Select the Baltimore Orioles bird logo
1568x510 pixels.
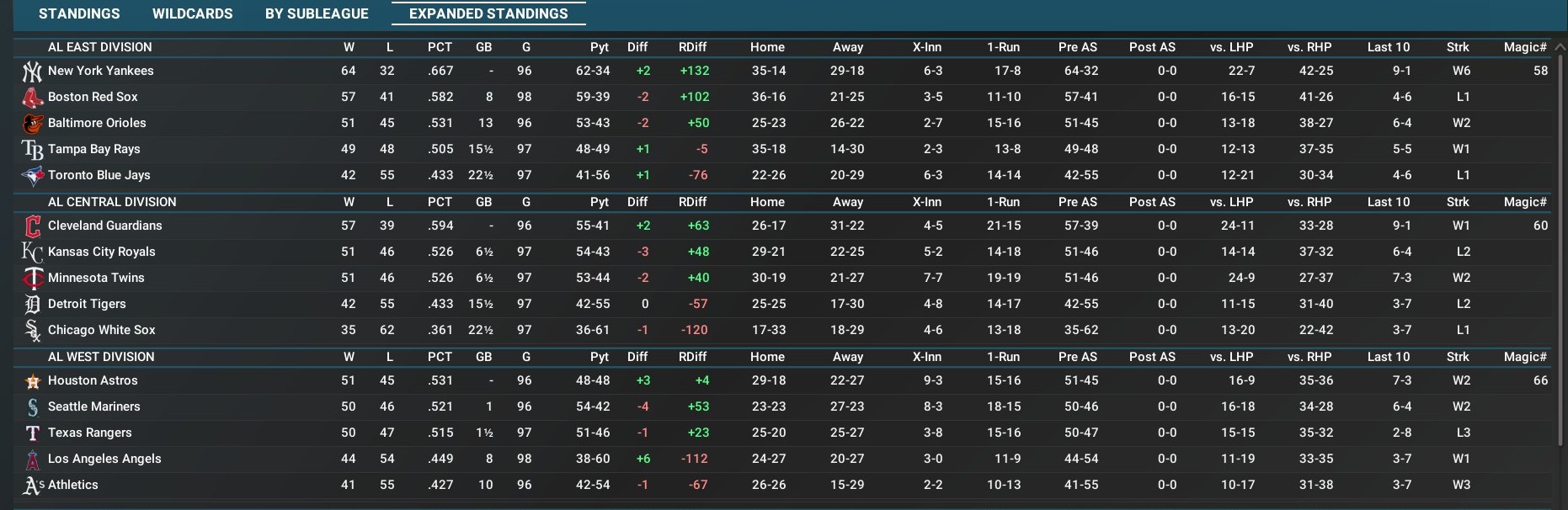(x=32, y=124)
